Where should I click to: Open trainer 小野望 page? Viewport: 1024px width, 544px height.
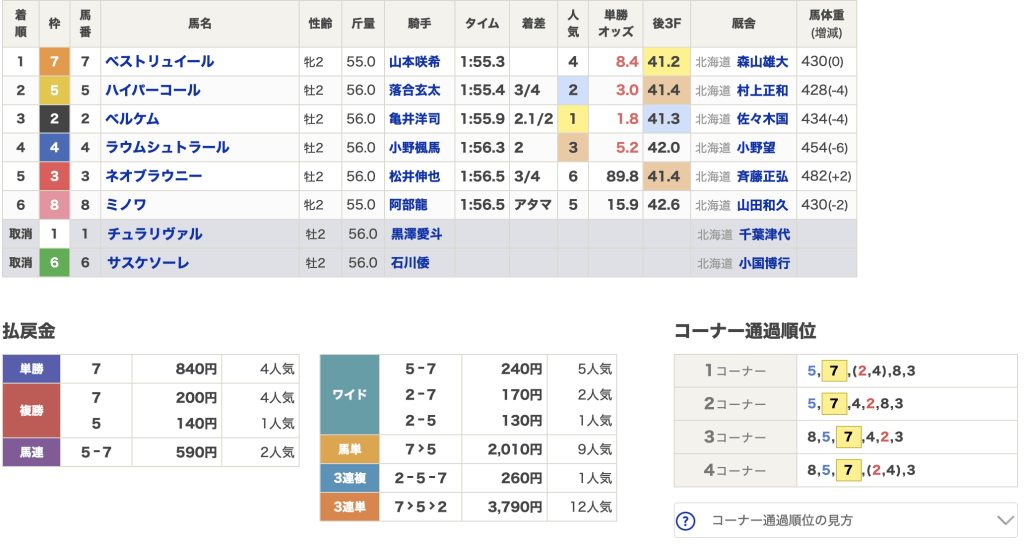tap(756, 148)
